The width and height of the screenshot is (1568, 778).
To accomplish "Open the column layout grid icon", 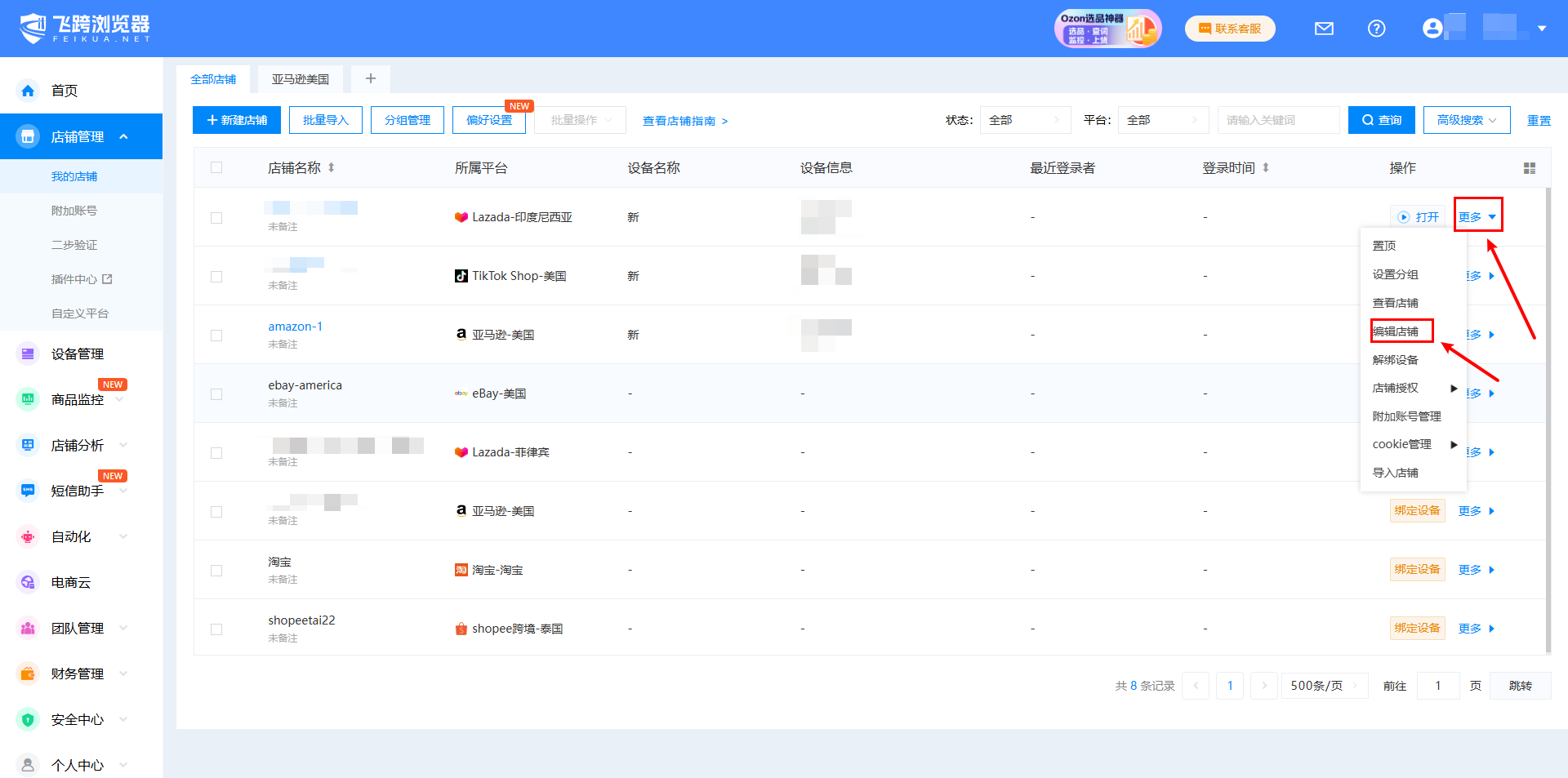I will point(1529,168).
